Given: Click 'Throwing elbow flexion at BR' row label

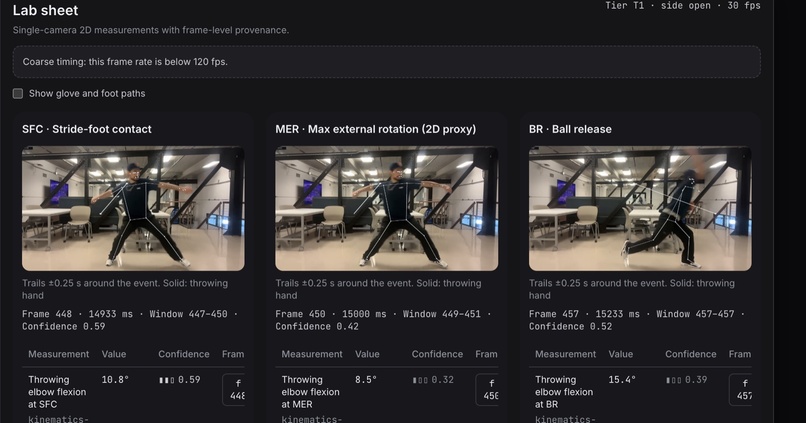Looking at the screenshot, I should point(564,392).
